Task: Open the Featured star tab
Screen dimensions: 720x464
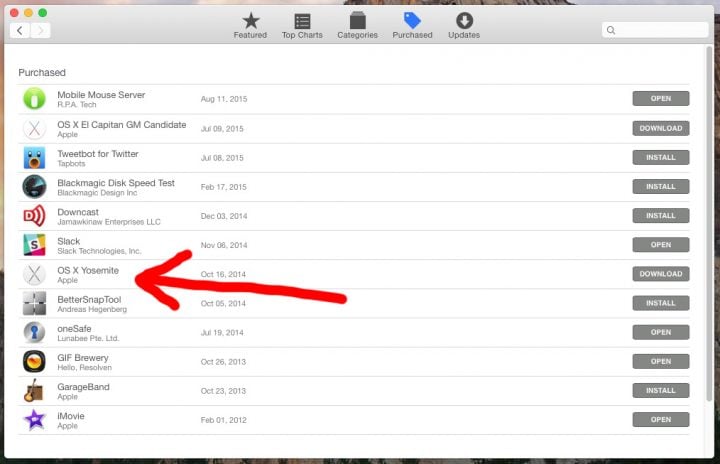Action: click(x=250, y=26)
